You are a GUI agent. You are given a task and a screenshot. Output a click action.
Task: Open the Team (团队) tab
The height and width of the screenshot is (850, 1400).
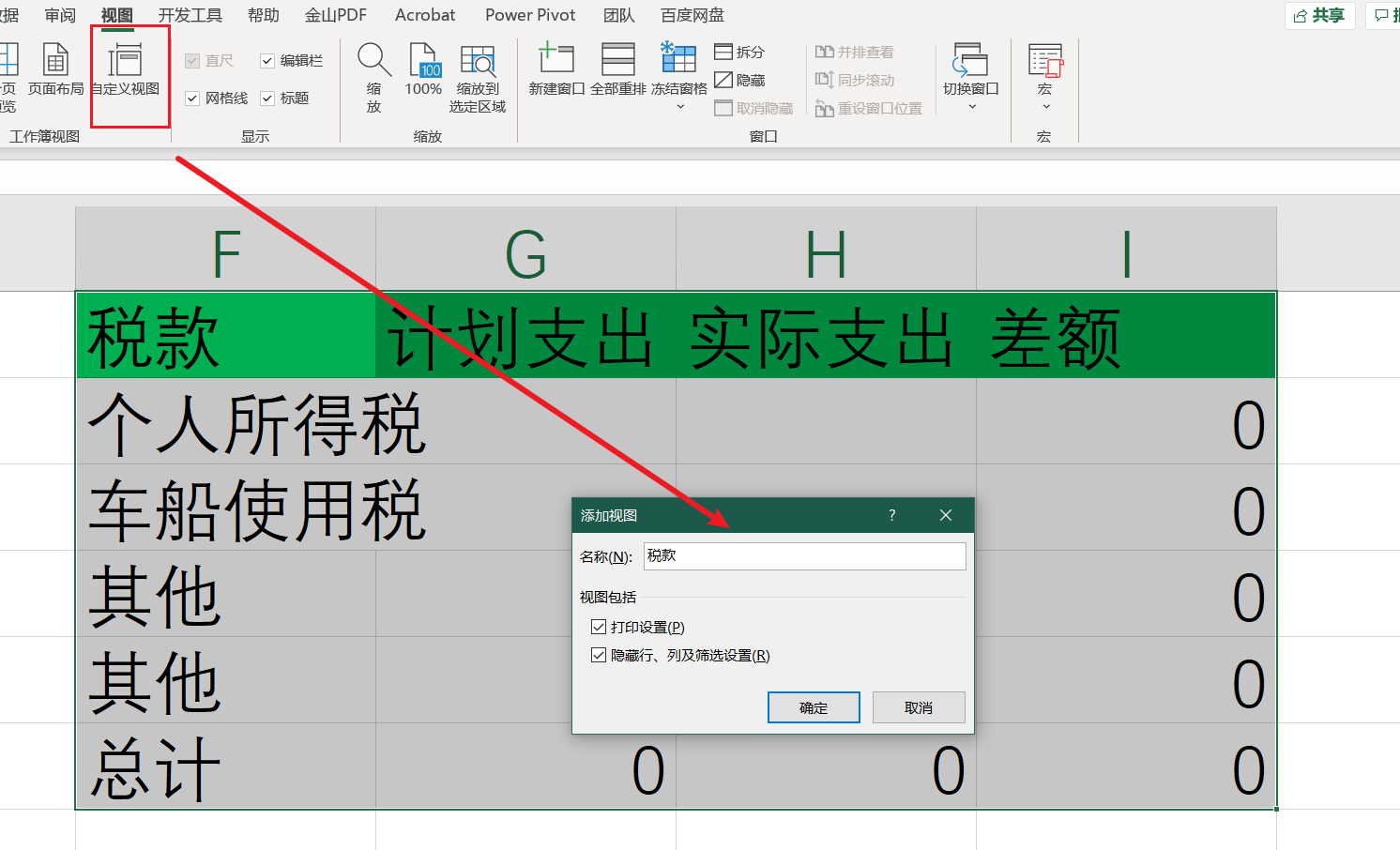(619, 15)
